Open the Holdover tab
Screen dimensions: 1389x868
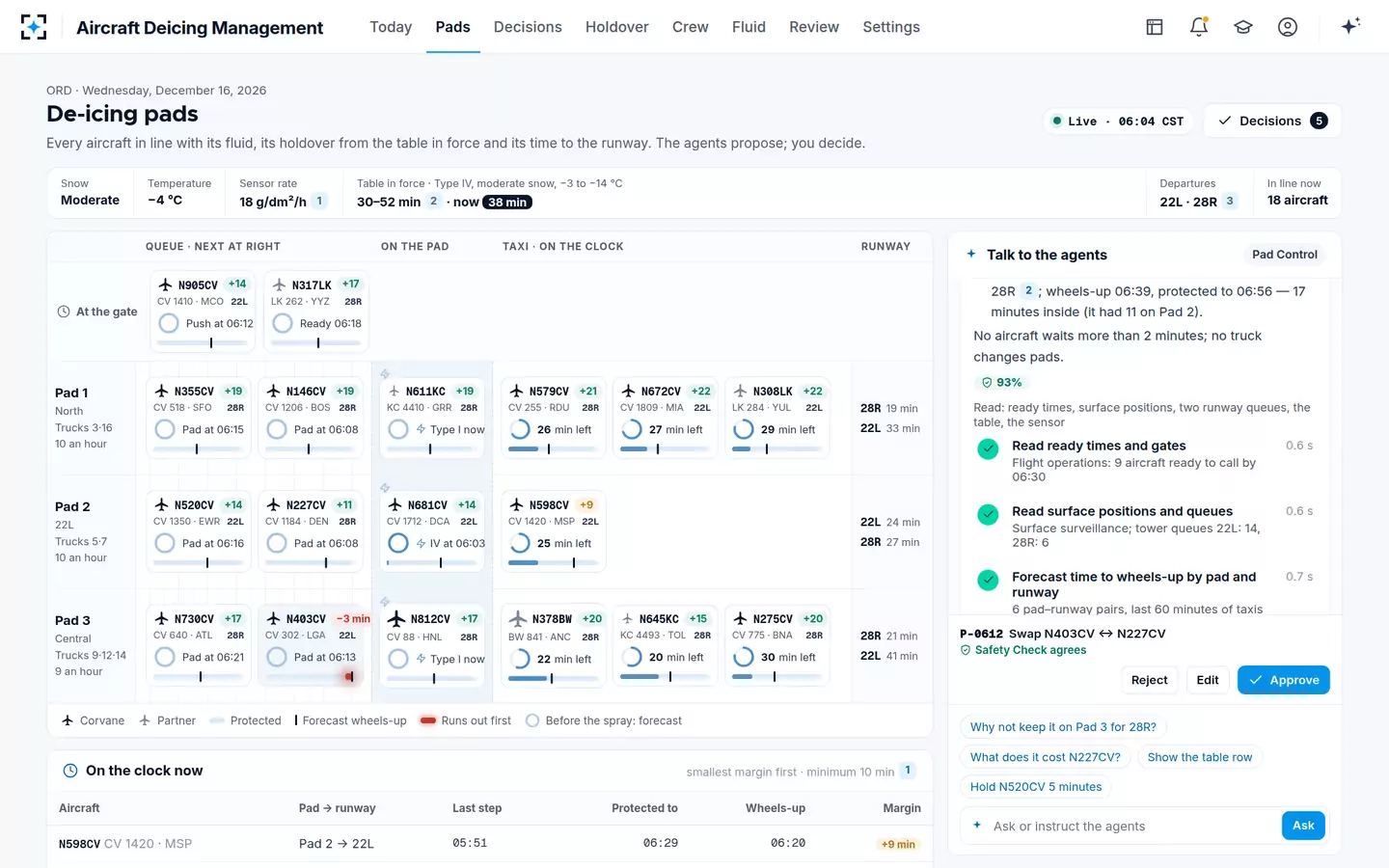click(x=616, y=27)
